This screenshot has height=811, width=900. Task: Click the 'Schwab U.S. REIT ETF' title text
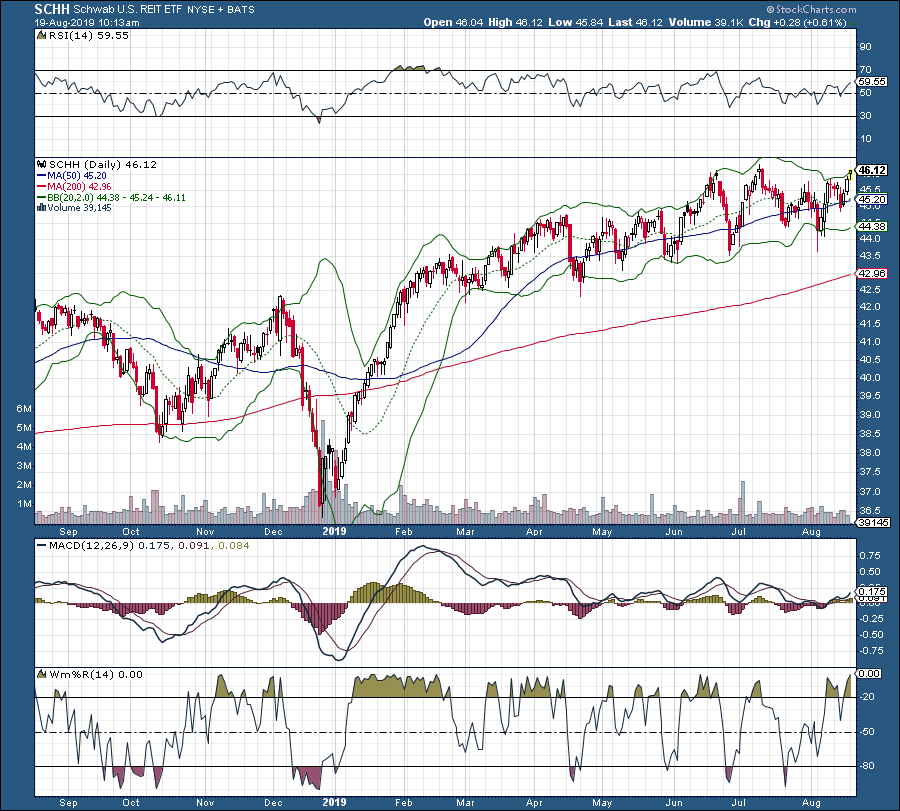tap(127, 9)
